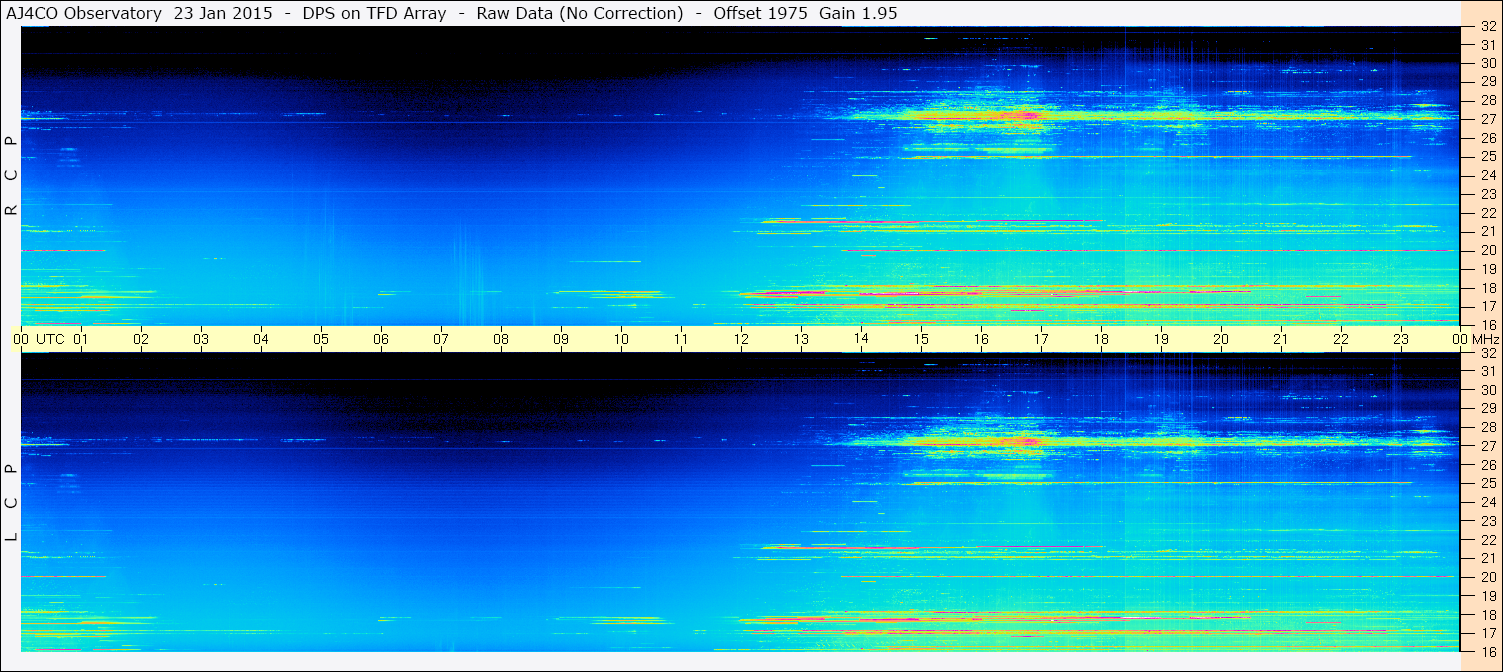Click 28 MHz tick on RCP frequency axis
Viewport: 1503px width, 672px height.
click(x=1488, y=100)
